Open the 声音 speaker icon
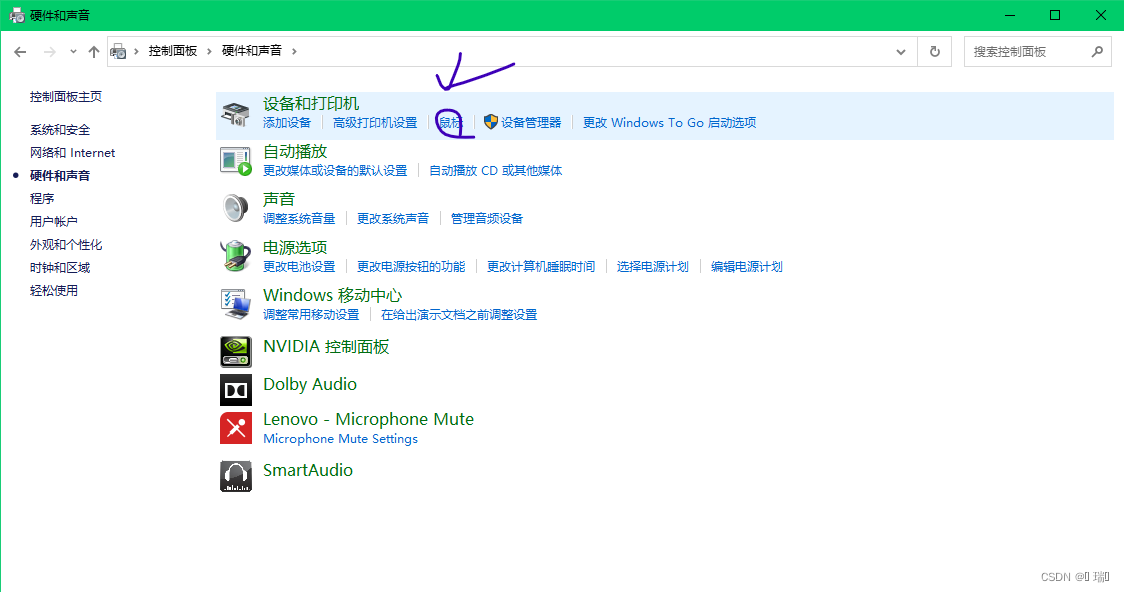Image resolution: width=1124 pixels, height=592 pixels. pos(235,209)
